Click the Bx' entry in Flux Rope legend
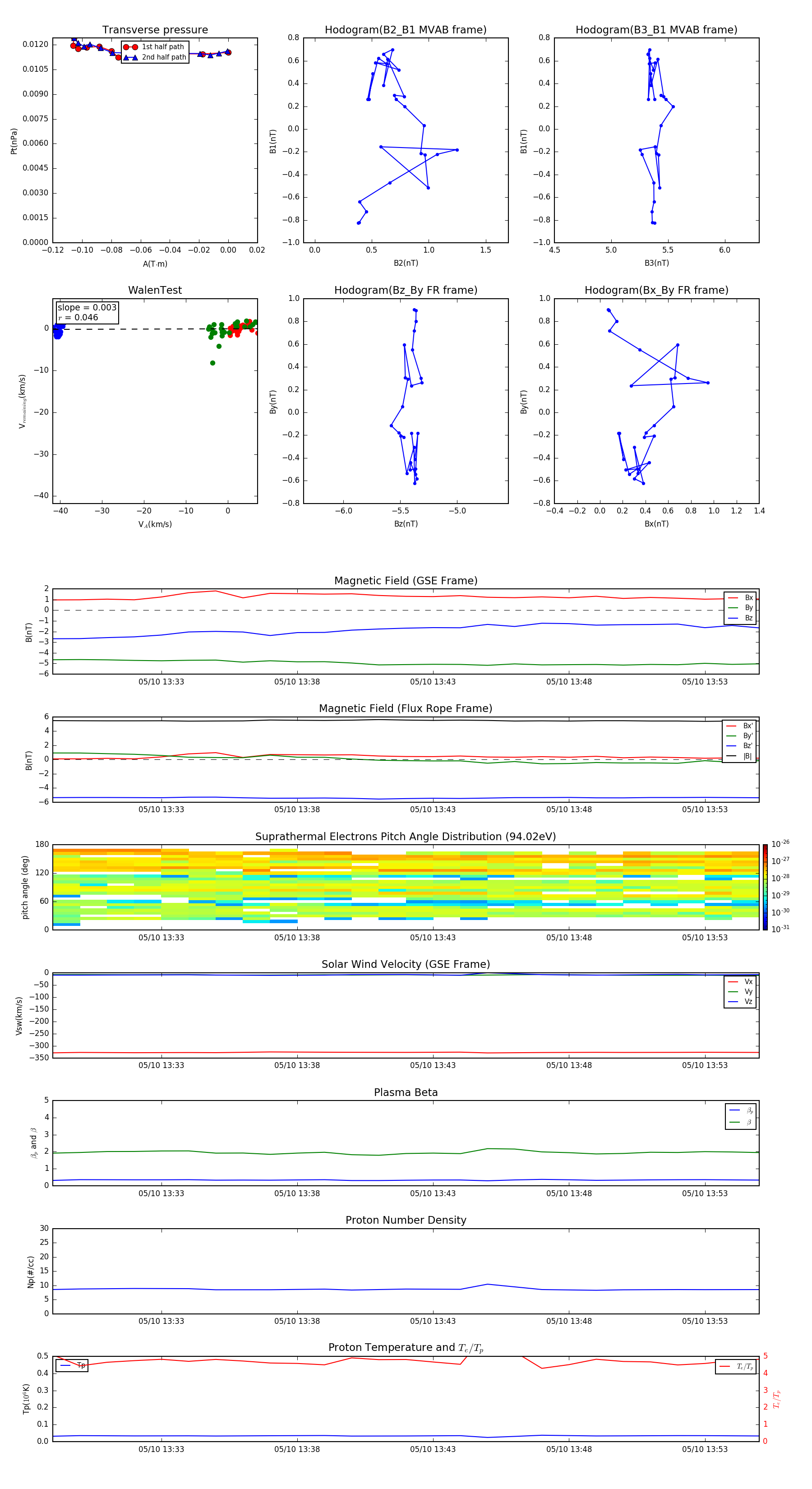The height and width of the screenshot is (1489, 812). (x=740, y=726)
